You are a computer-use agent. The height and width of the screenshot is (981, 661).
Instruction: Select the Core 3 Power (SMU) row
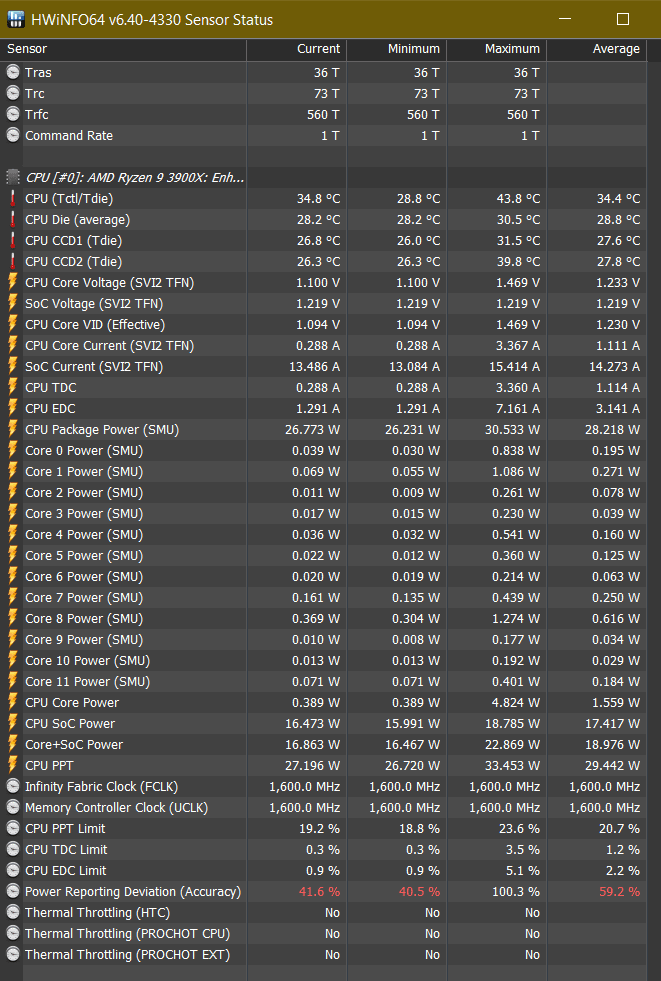click(323, 513)
